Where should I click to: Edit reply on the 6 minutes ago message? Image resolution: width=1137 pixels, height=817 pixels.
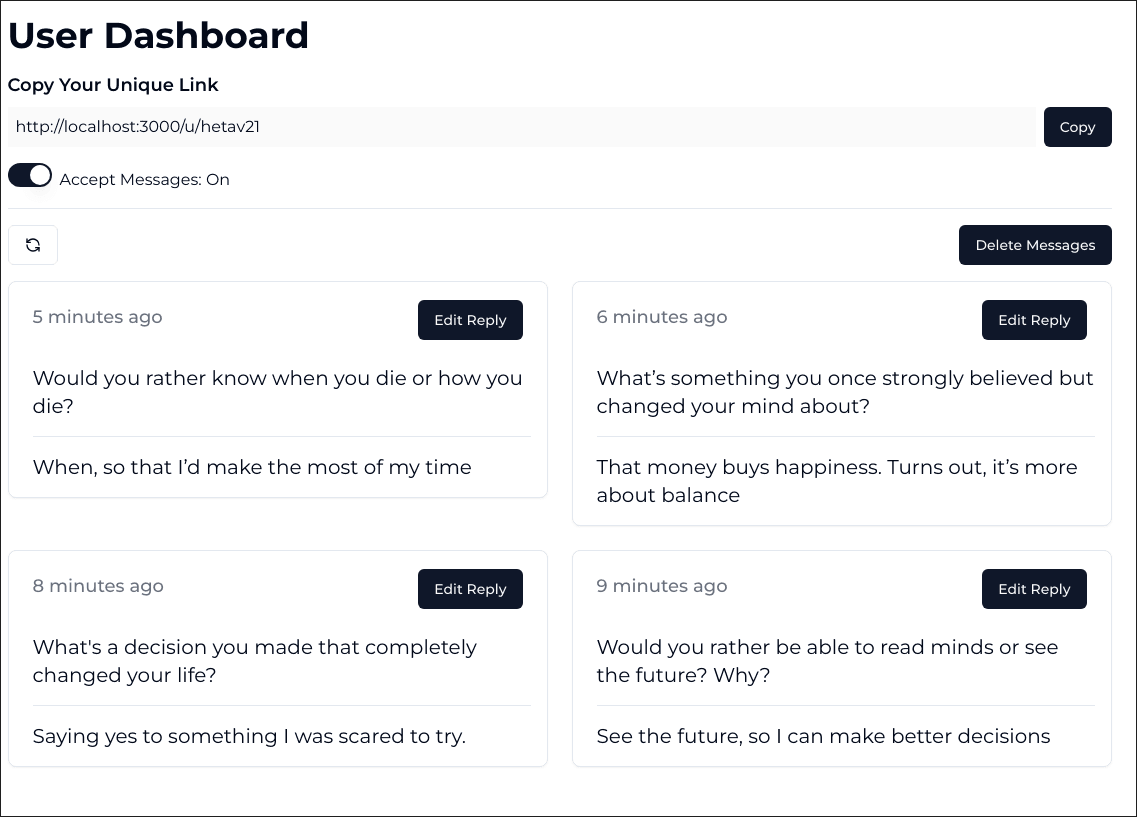pos(1034,320)
